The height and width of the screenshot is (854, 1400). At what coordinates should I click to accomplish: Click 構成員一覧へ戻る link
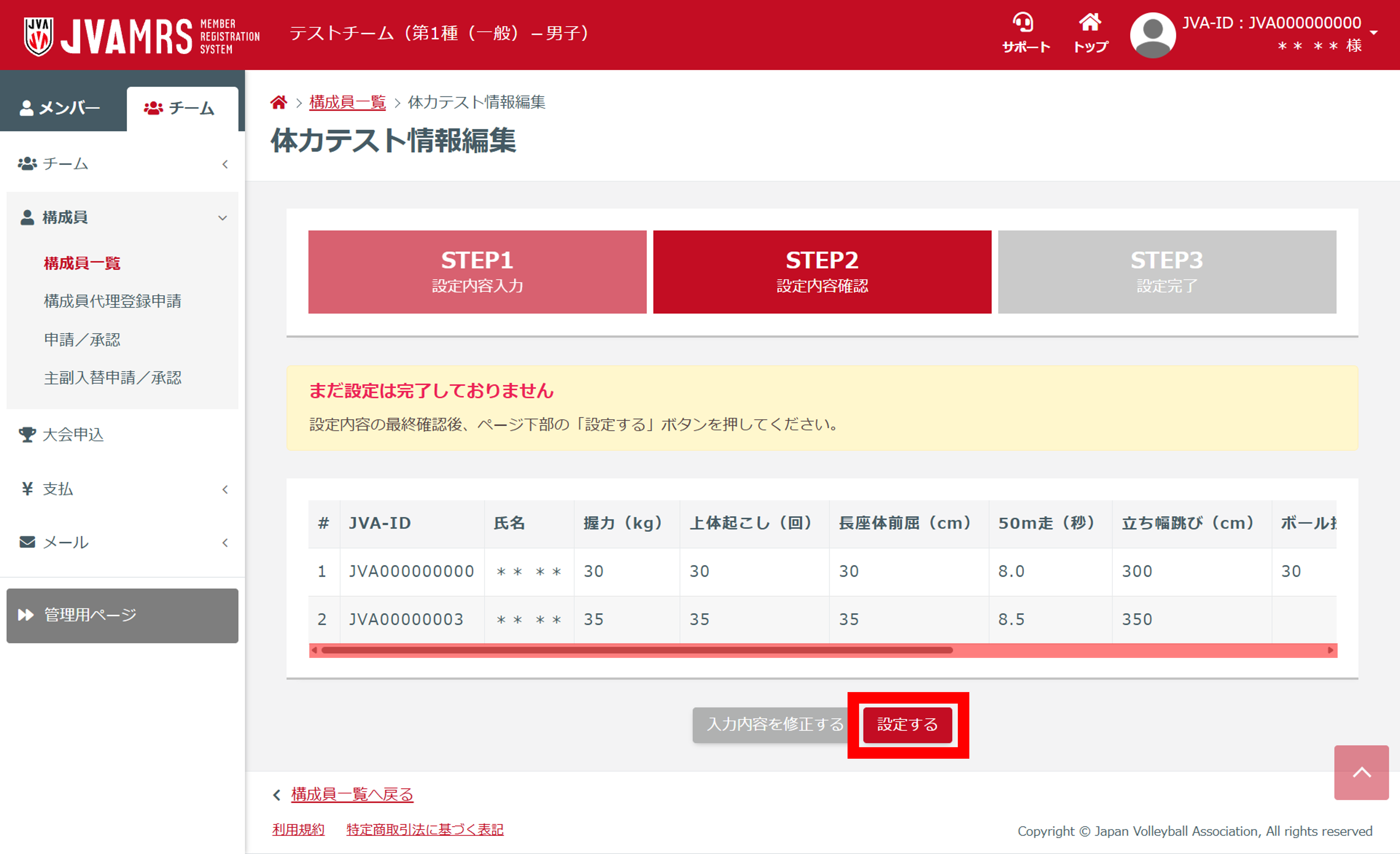(x=352, y=794)
